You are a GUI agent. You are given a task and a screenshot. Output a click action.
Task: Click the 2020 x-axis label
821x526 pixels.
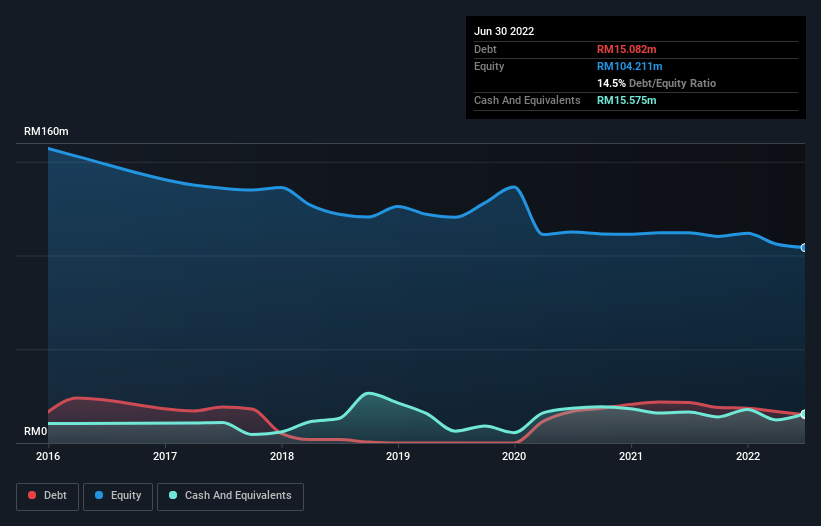pos(514,456)
